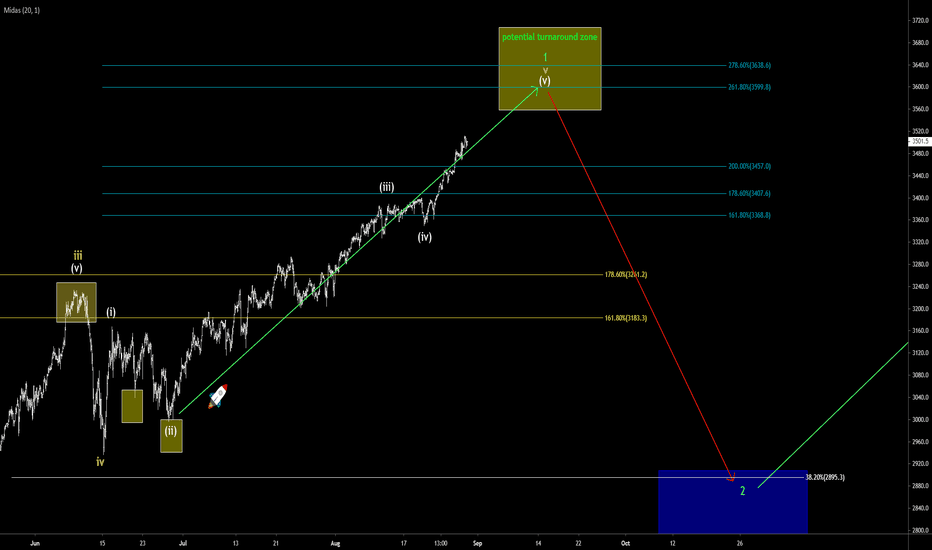Viewport: 932px width, 550px height.
Task: Click date 17 on the time axis
Action: coord(404,543)
